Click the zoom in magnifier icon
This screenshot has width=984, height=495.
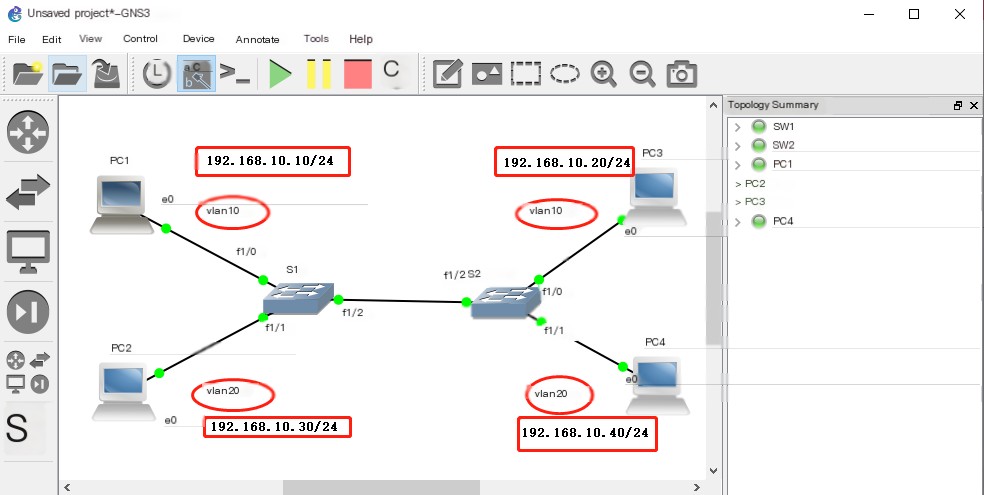[603, 74]
